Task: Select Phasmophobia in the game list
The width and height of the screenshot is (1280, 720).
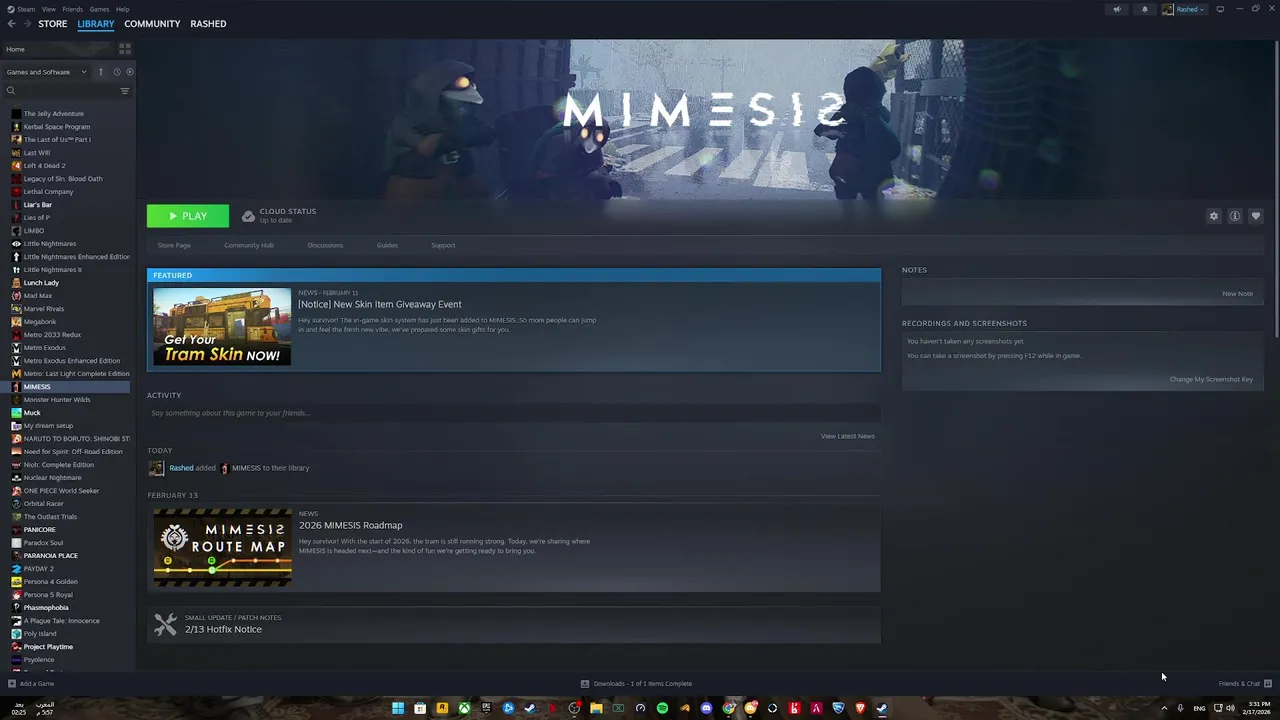Action: coord(46,608)
